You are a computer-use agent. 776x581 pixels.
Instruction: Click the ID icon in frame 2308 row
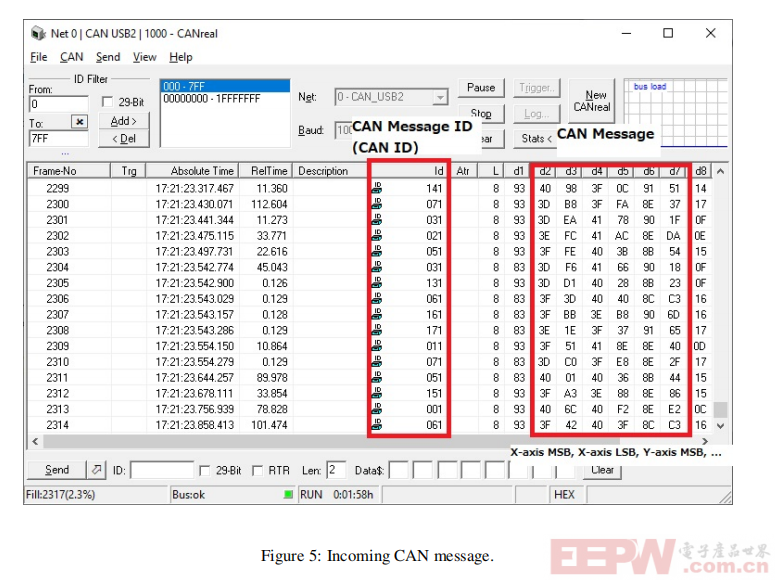[377, 330]
